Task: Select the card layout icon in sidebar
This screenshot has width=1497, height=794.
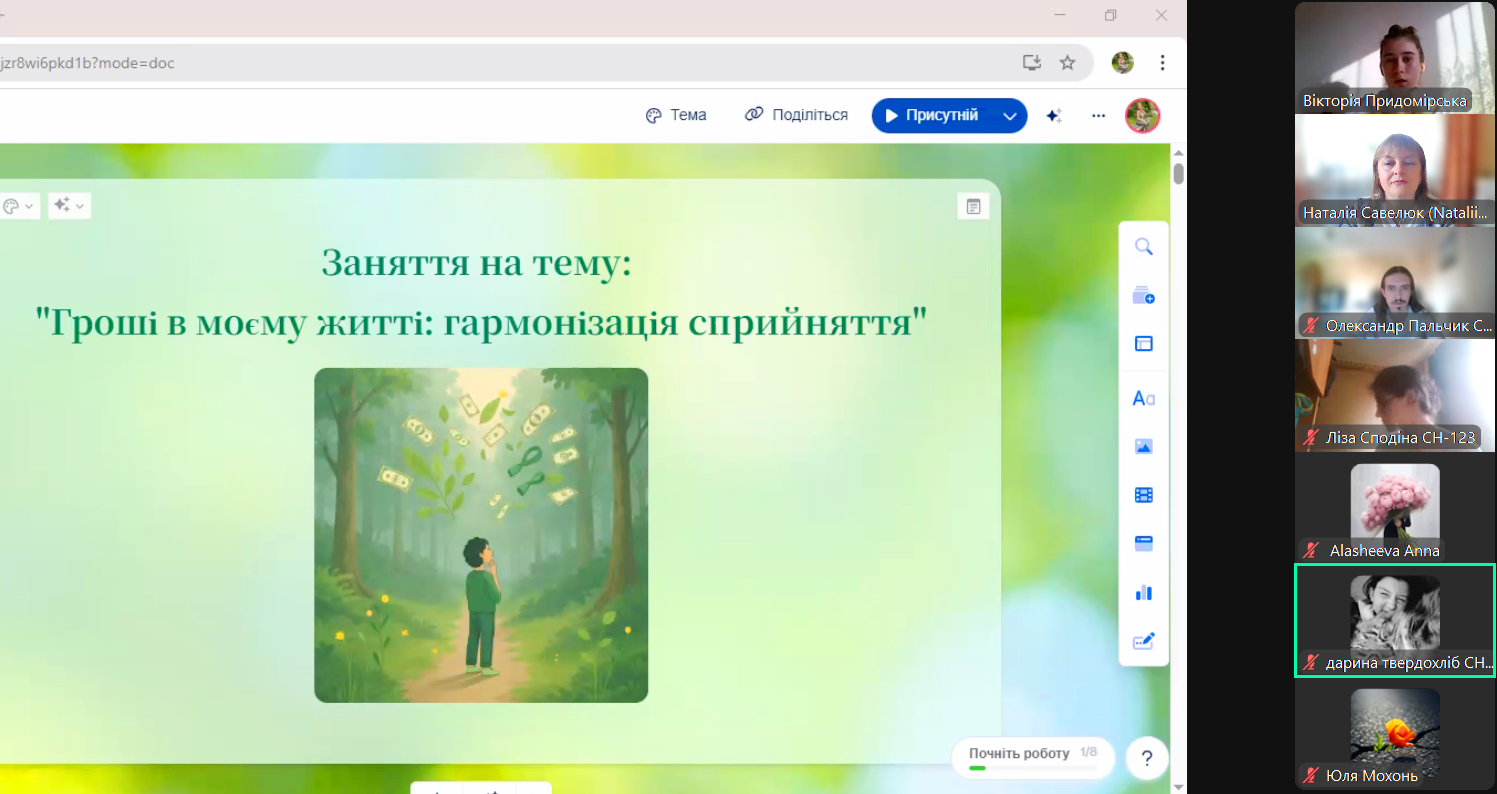Action: [x=1143, y=343]
